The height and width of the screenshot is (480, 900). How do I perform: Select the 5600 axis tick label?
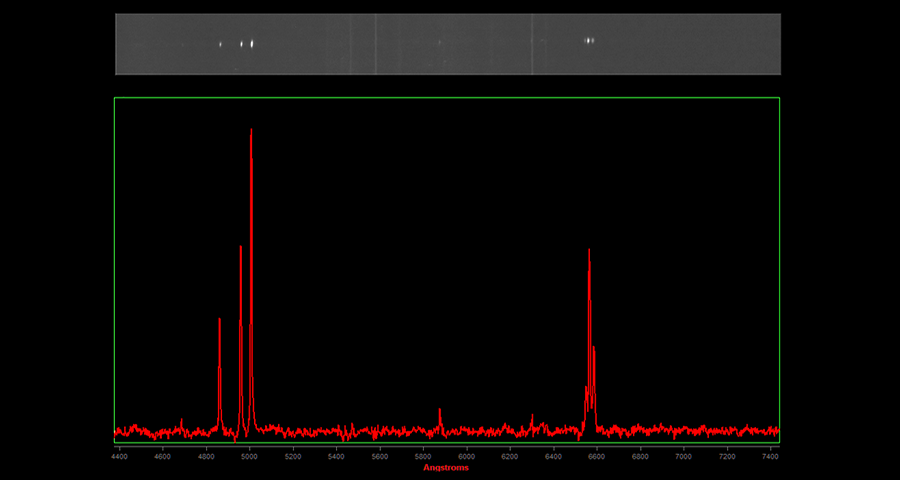click(x=380, y=456)
